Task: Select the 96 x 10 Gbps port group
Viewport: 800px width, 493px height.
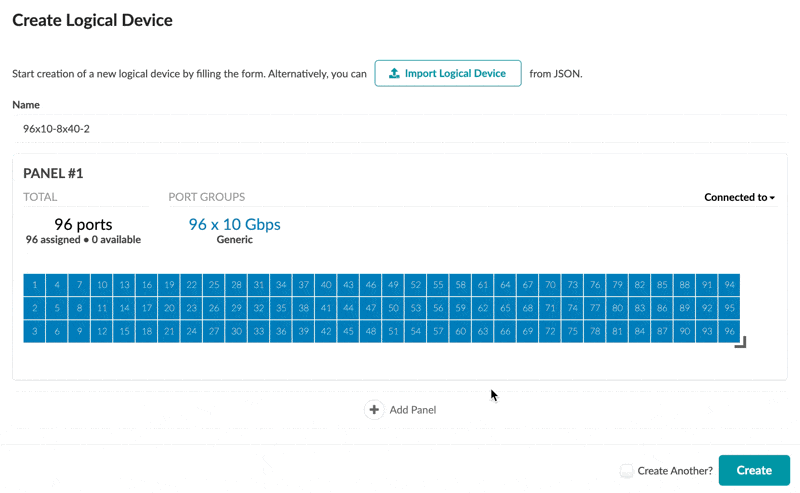Action: coord(234,225)
